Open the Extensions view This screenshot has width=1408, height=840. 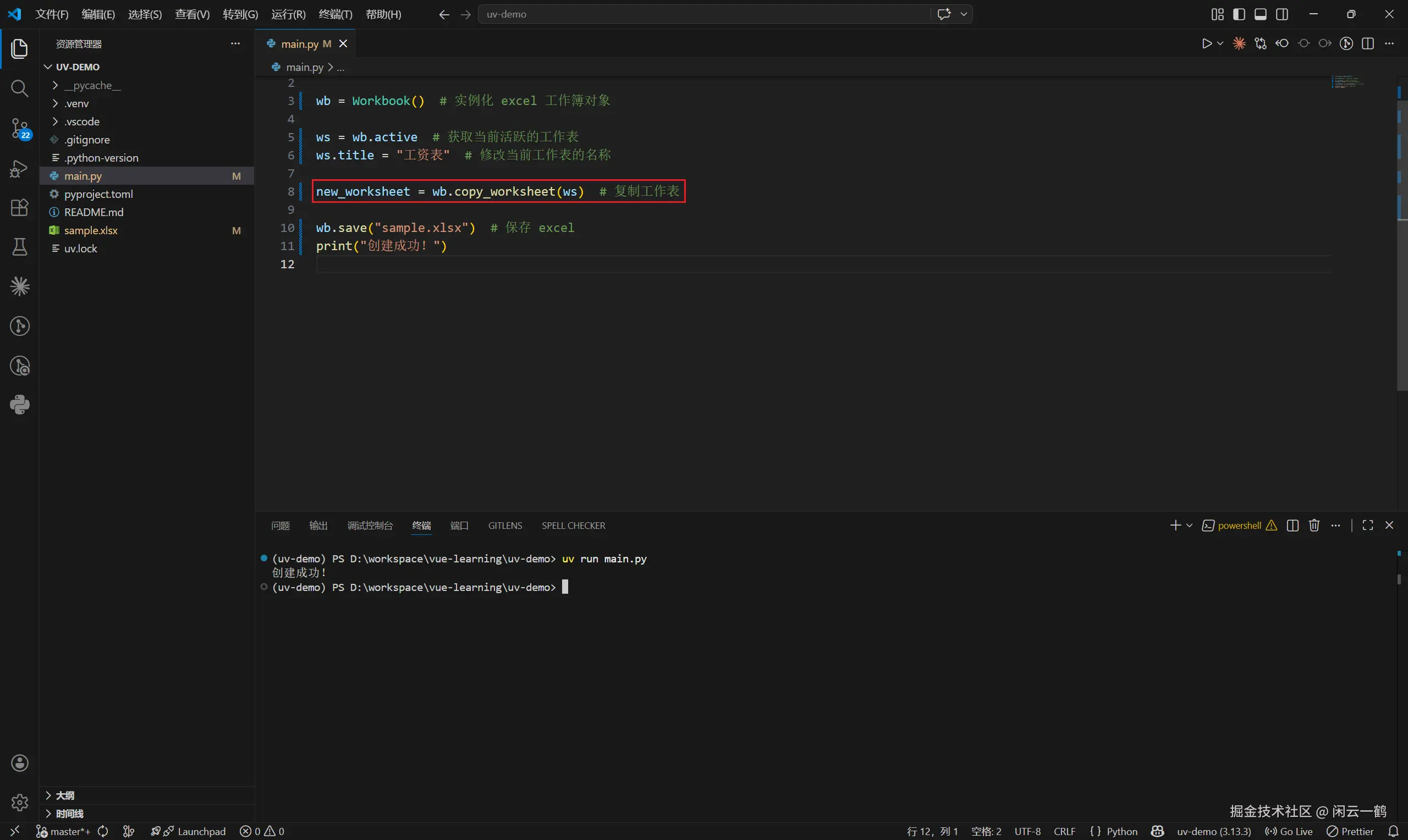point(19,208)
